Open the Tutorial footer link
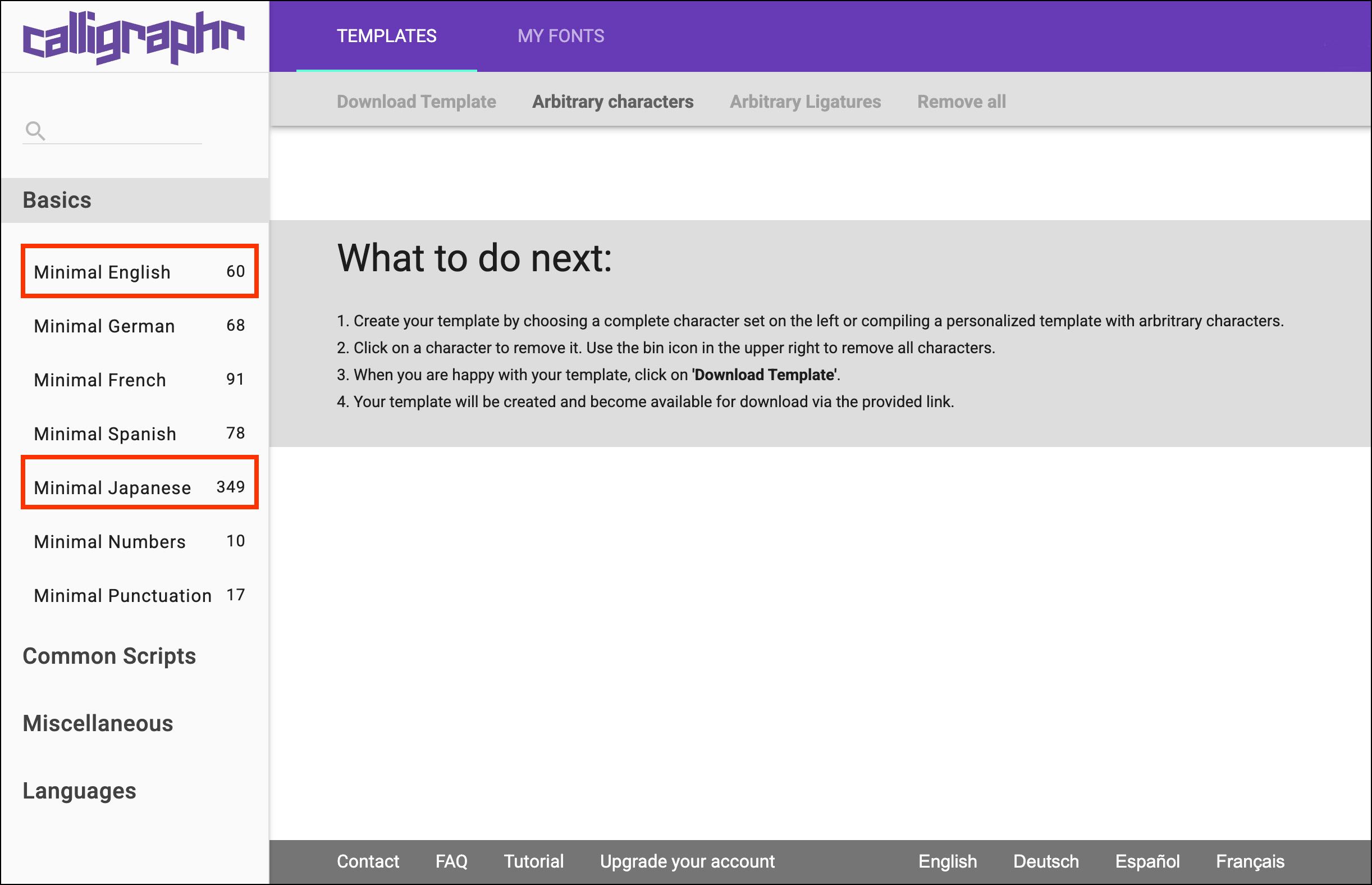 click(533, 861)
